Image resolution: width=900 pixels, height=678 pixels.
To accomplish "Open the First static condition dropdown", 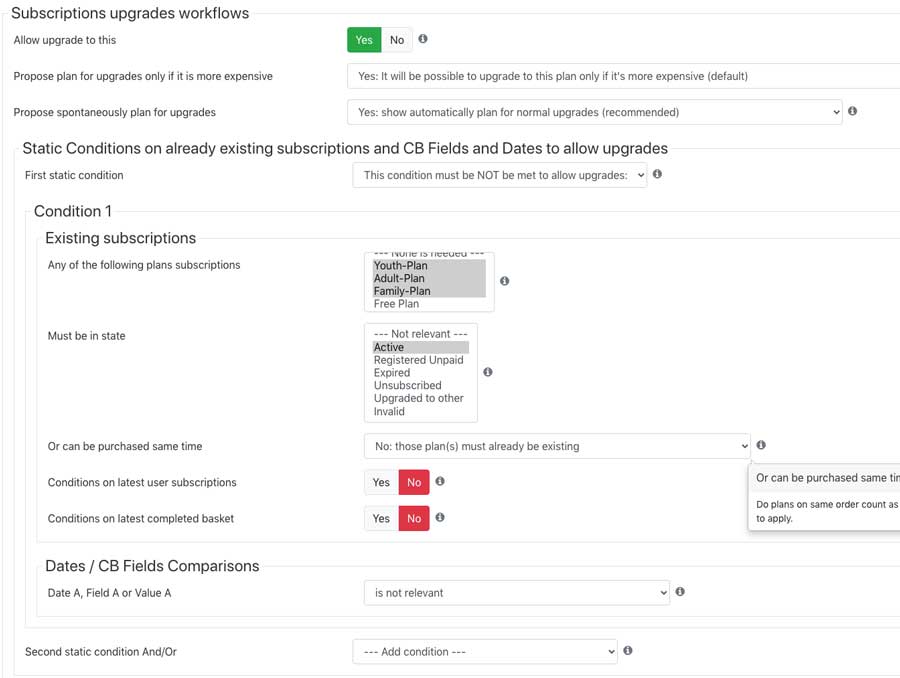I will [x=499, y=175].
